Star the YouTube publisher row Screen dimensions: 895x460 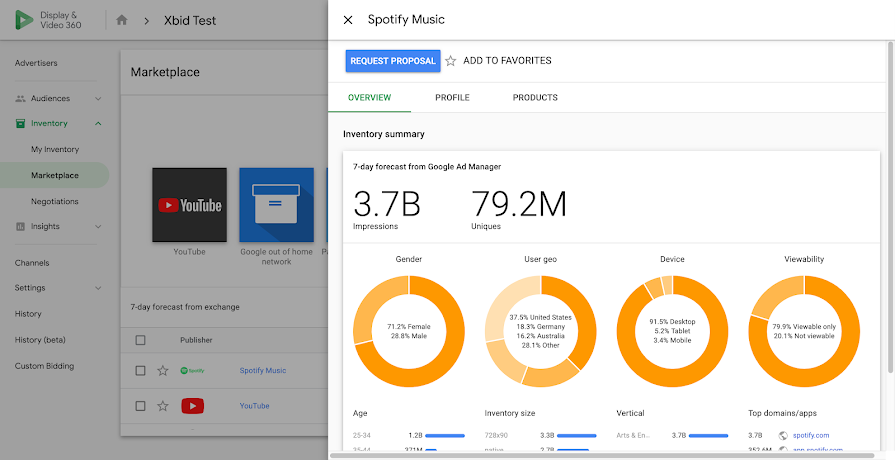(x=163, y=406)
